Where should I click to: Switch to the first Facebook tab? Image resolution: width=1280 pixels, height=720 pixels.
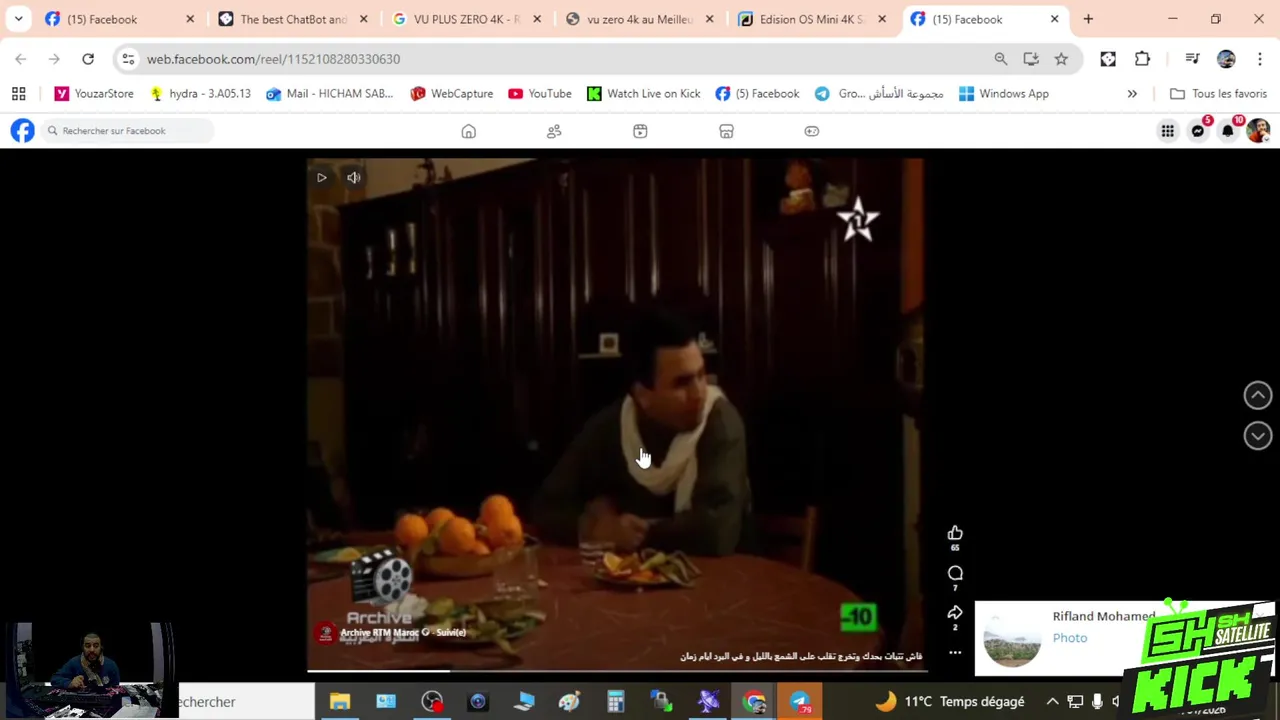click(x=119, y=19)
